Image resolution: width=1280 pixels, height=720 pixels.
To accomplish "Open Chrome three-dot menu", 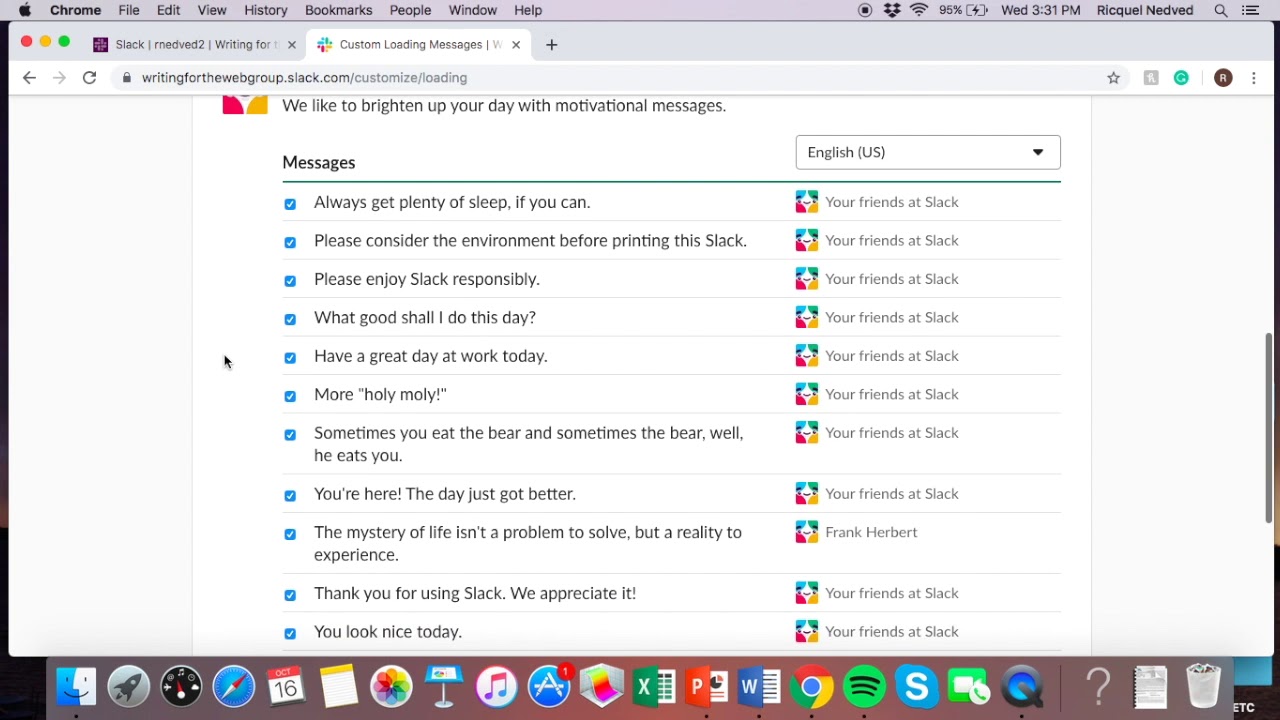I will click(x=1254, y=78).
